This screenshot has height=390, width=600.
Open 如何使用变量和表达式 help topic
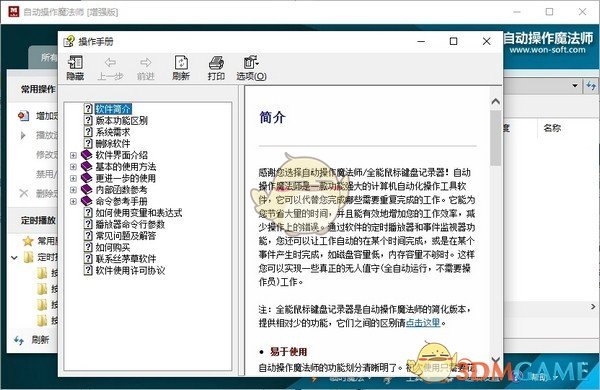(139, 213)
